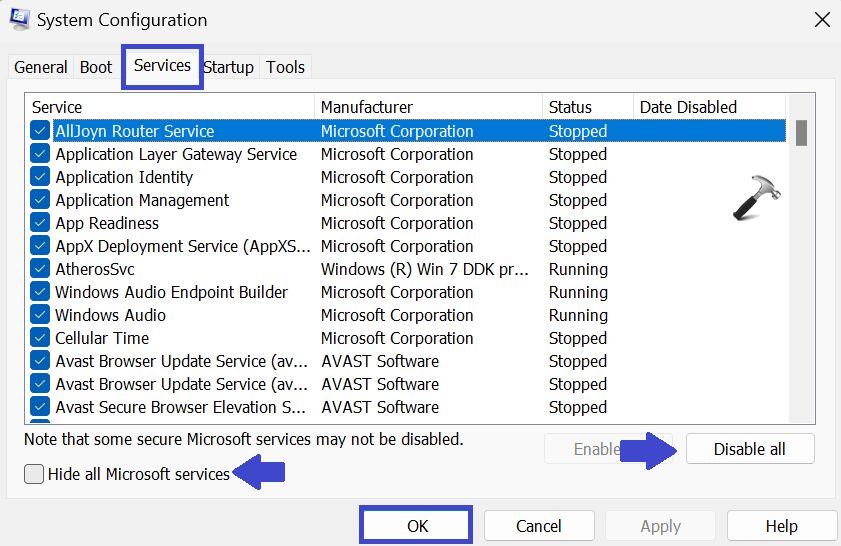Toggle Cellular Time service checkbox
The width and height of the screenshot is (841, 546).
[x=40, y=338]
